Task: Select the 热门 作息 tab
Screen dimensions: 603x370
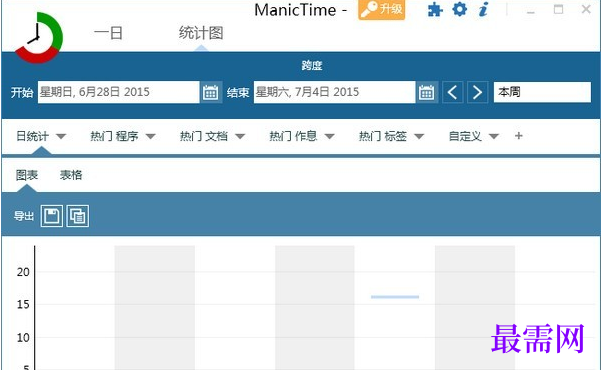Action: coord(293,136)
